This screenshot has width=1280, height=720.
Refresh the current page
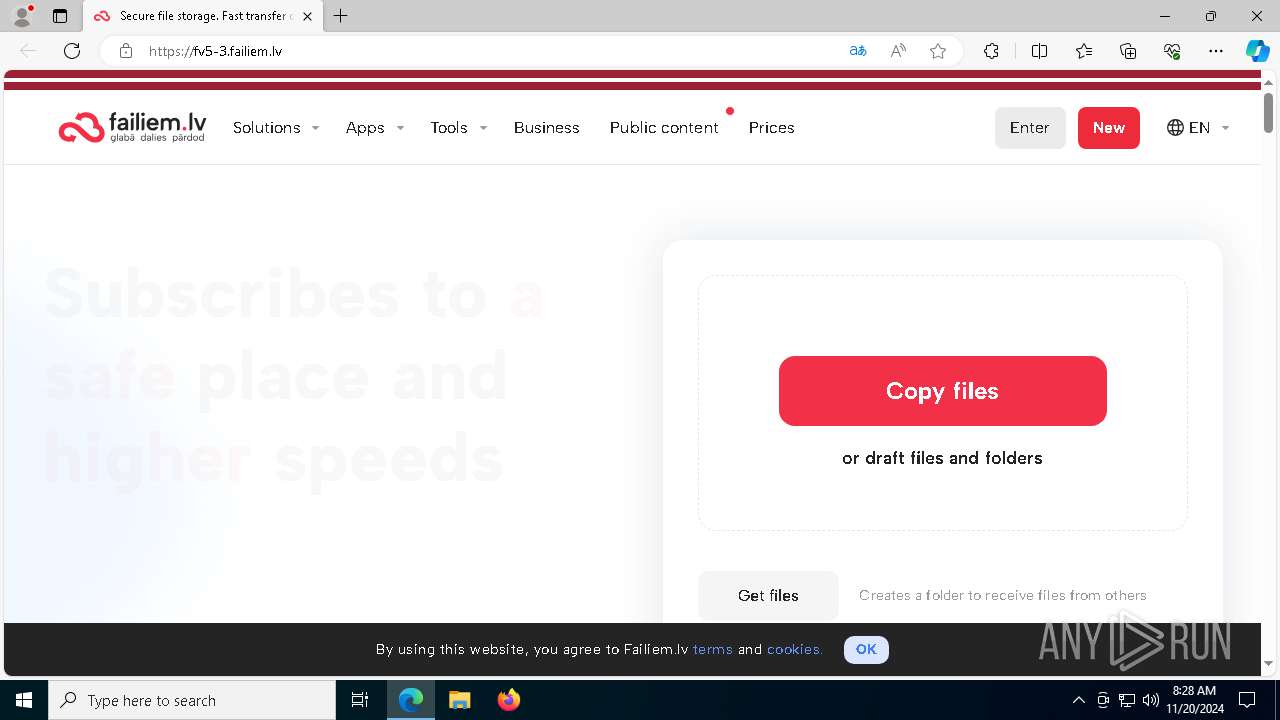(x=72, y=51)
